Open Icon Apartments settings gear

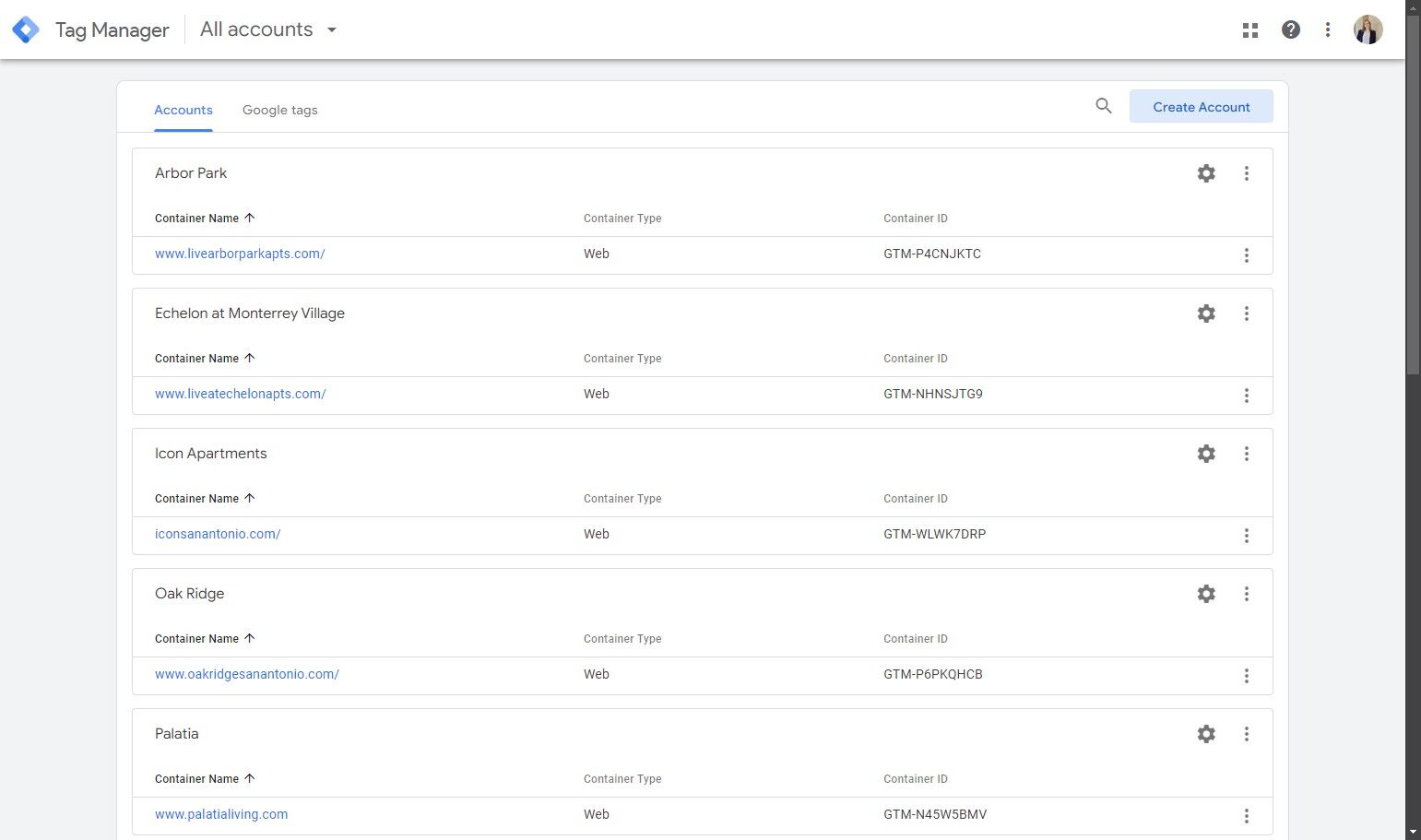pyautogui.click(x=1206, y=454)
